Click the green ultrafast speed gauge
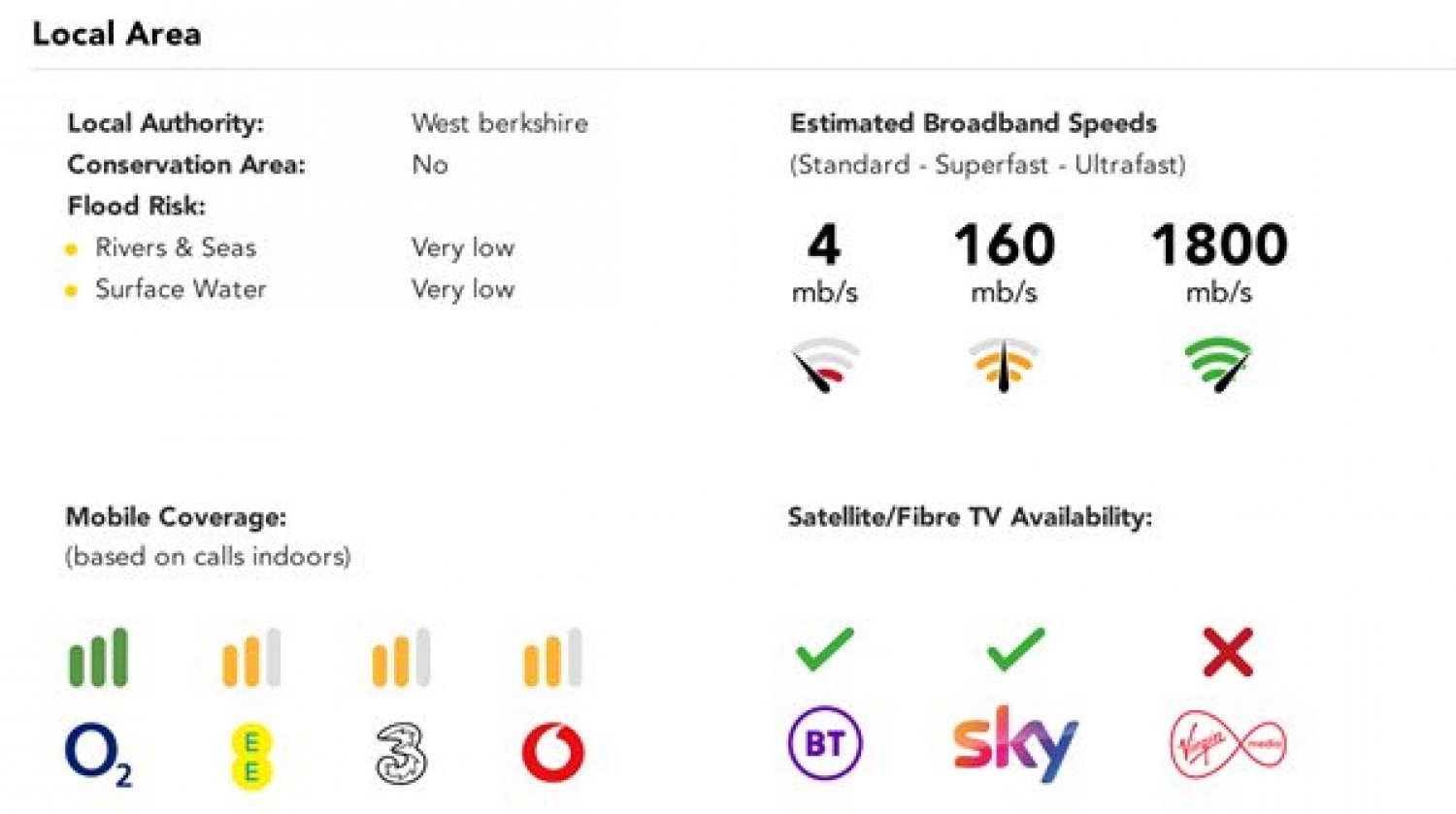Image resolution: width=1456 pixels, height=814 pixels. pos(1218,365)
